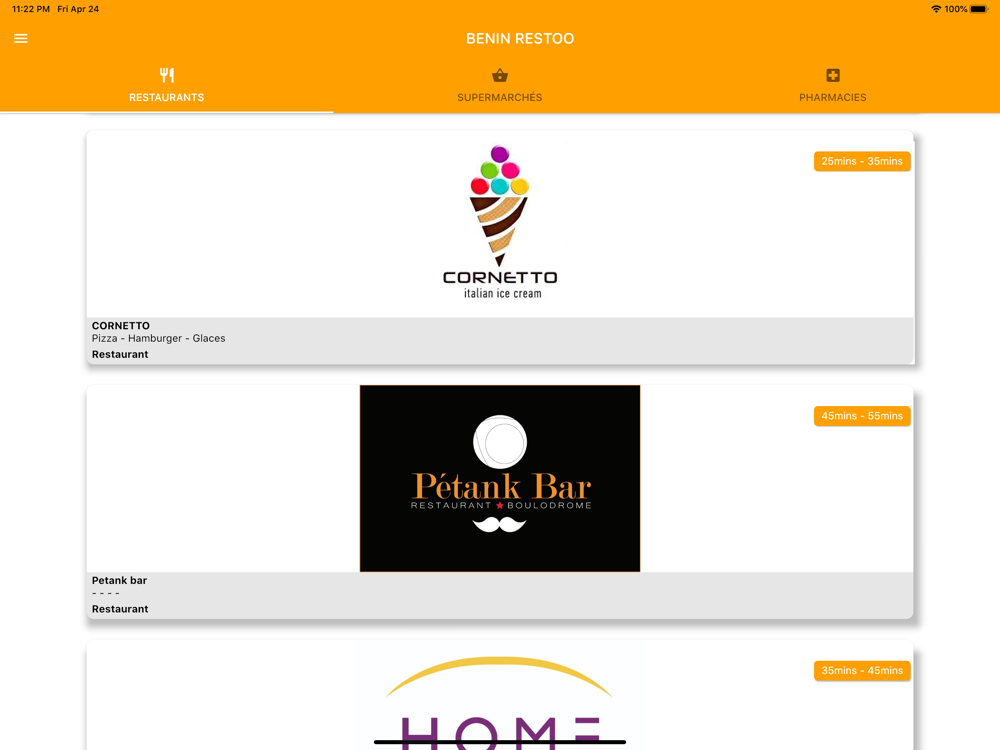The image size is (1000, 750).
Task: Tap the pharmacy cross icon
Action: click(833, 75)
